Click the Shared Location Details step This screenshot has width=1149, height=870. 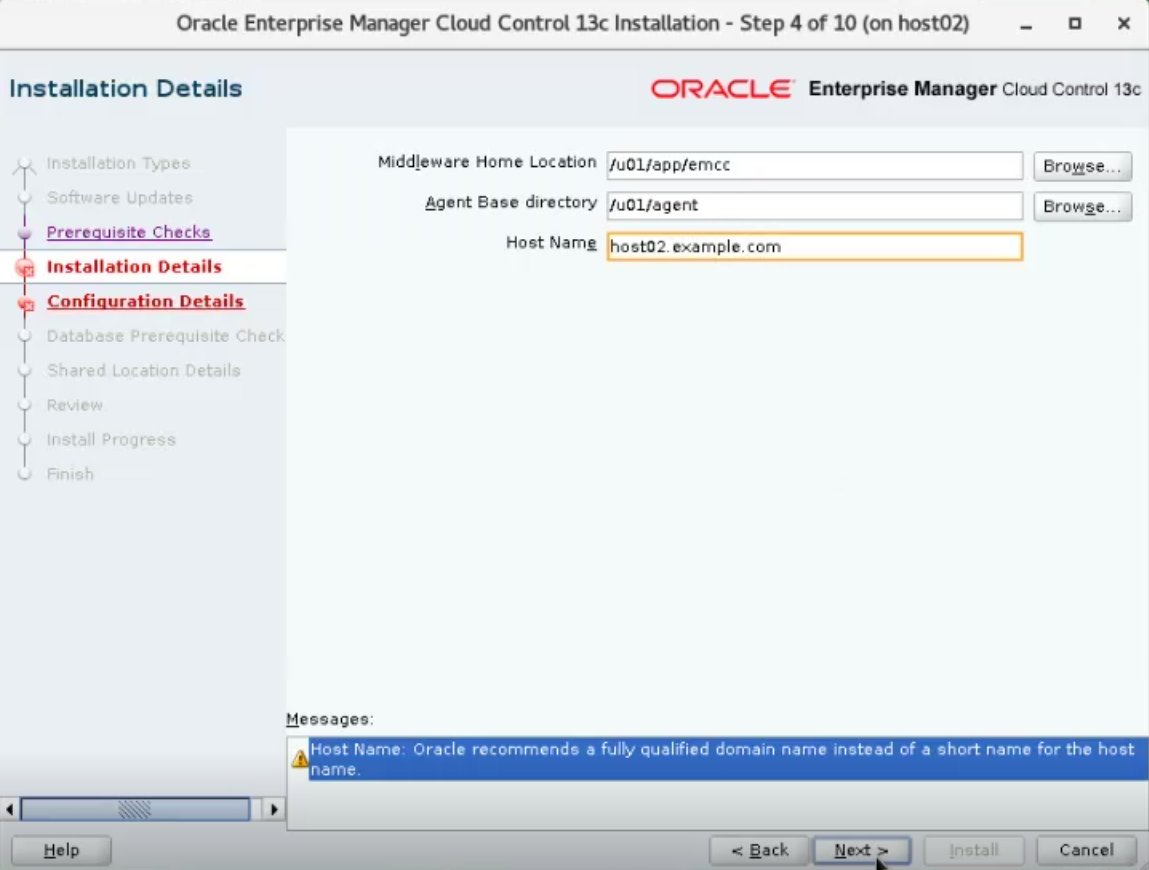click(144, 370)
